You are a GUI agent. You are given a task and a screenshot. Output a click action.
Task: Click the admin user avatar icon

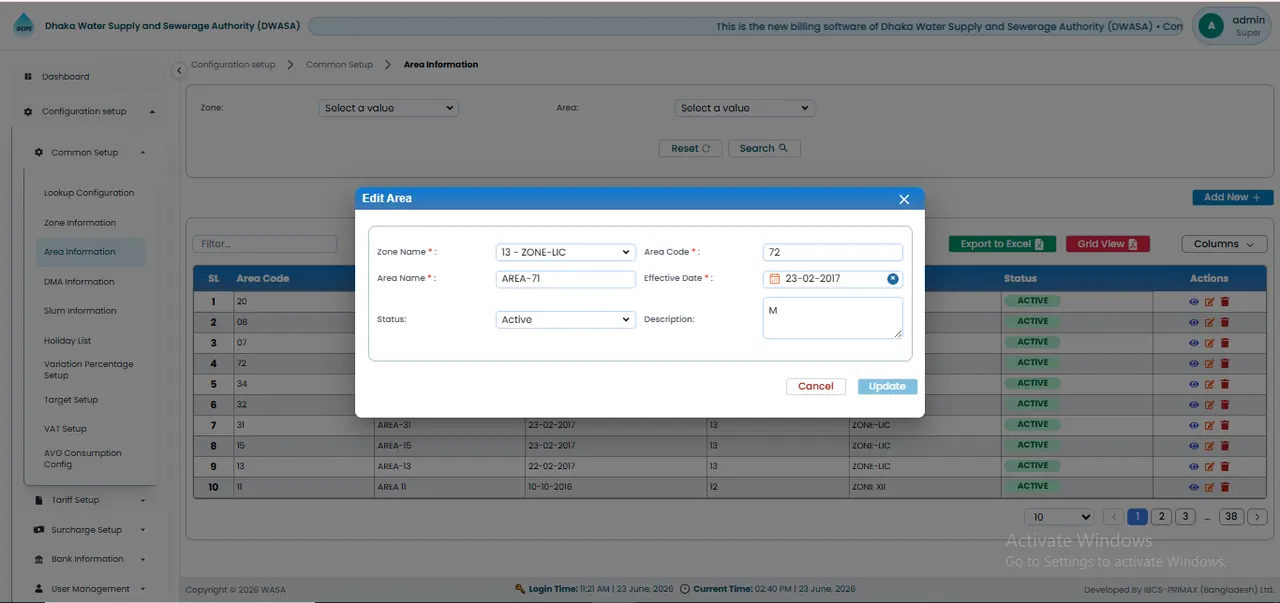[1211, 26]
